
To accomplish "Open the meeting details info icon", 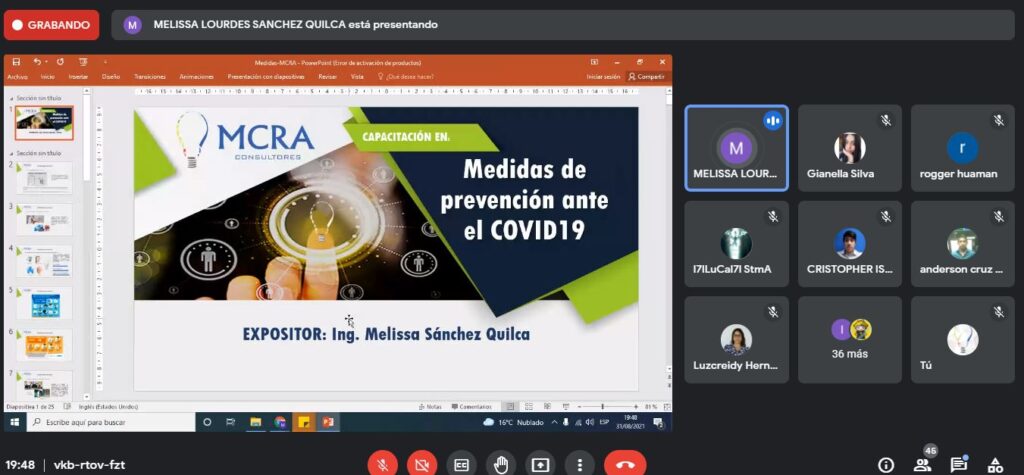I will click(885, 464).
